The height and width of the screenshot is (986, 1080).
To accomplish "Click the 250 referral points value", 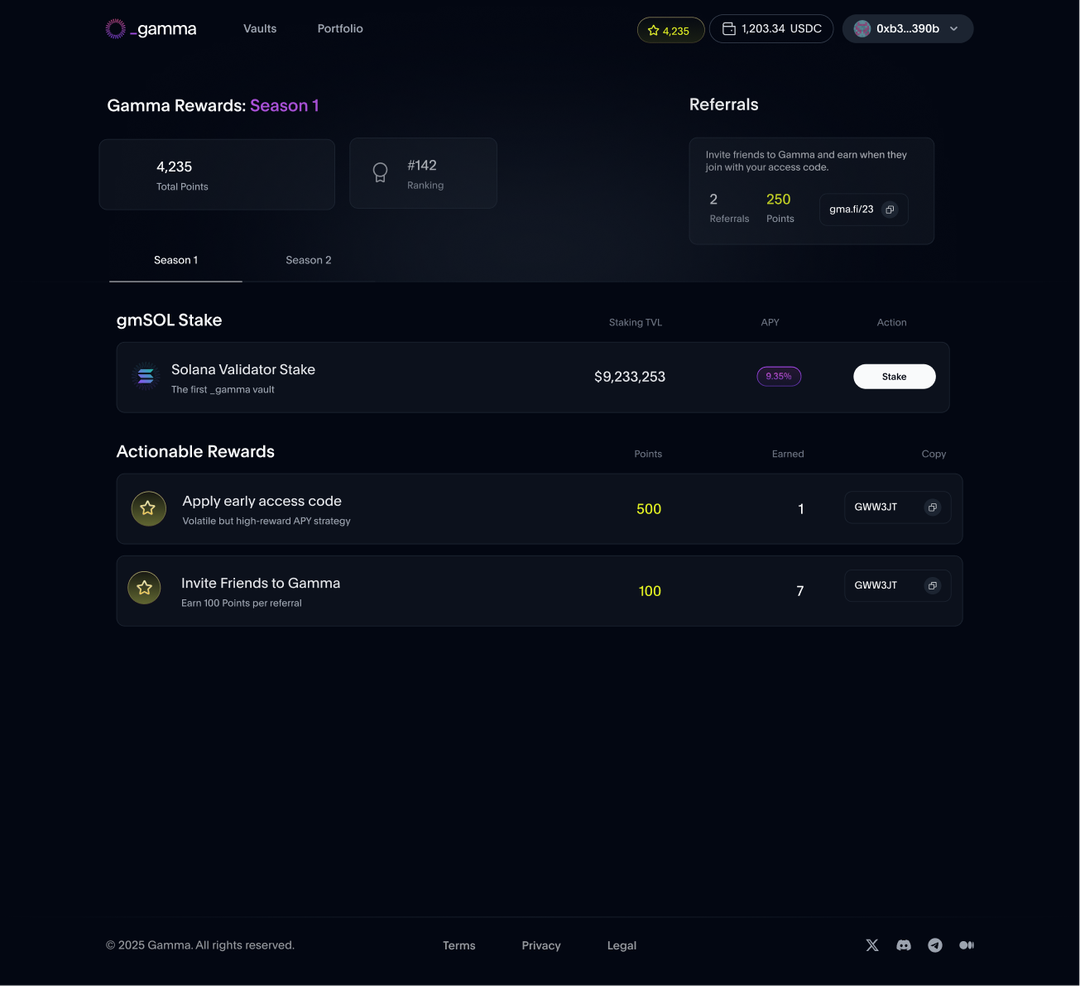I will pyautogui.click(x=778, y=199).
